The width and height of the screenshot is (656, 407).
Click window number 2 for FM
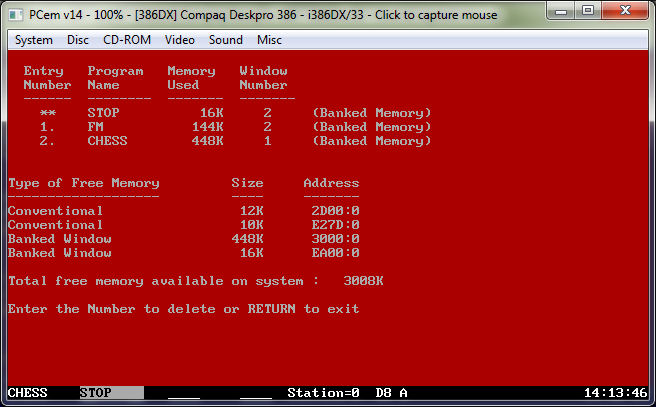click(x=268, y=127)
